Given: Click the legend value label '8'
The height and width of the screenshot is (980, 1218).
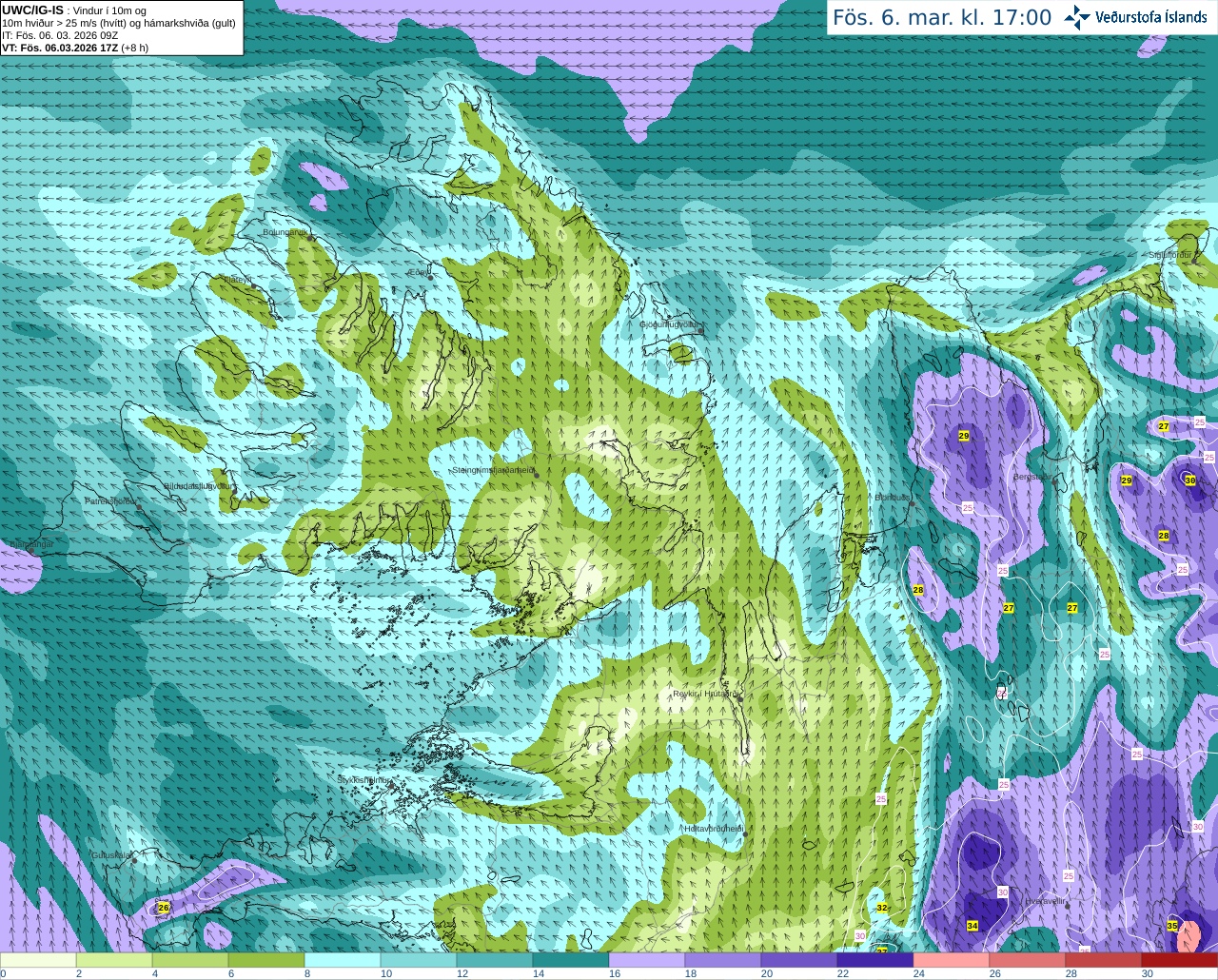Looking at the screenshot, I should click(307, 973).
